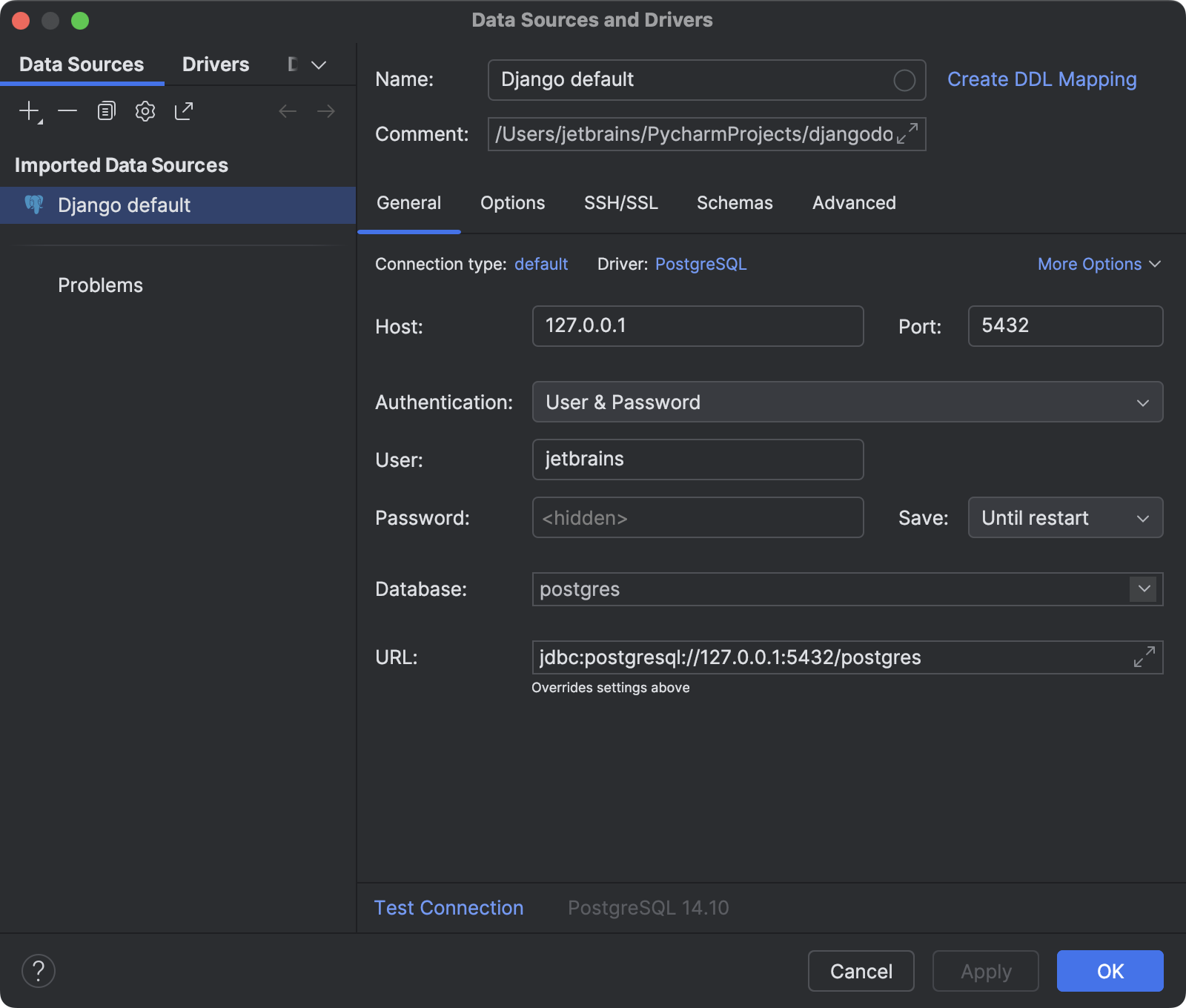Switch to the SSH/SSL tab
Screen dimensions: 1186x1008
620,203
